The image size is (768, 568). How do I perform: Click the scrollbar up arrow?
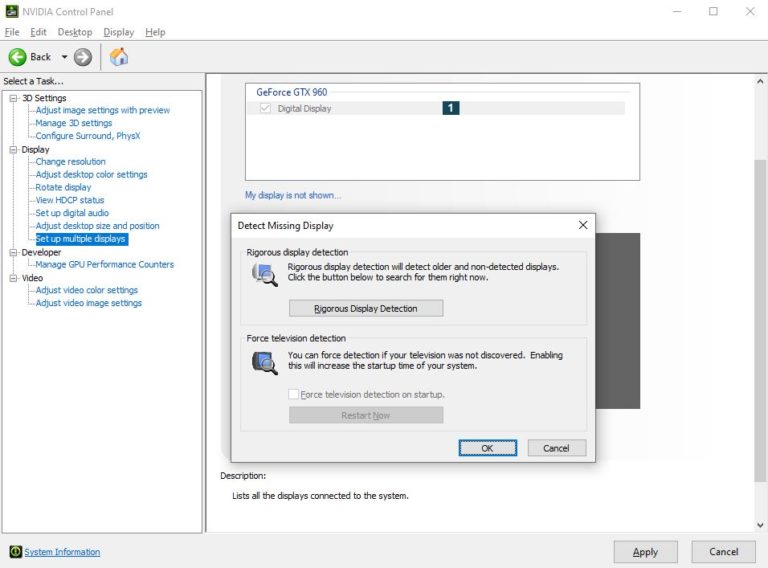click(x=760, y=81)
